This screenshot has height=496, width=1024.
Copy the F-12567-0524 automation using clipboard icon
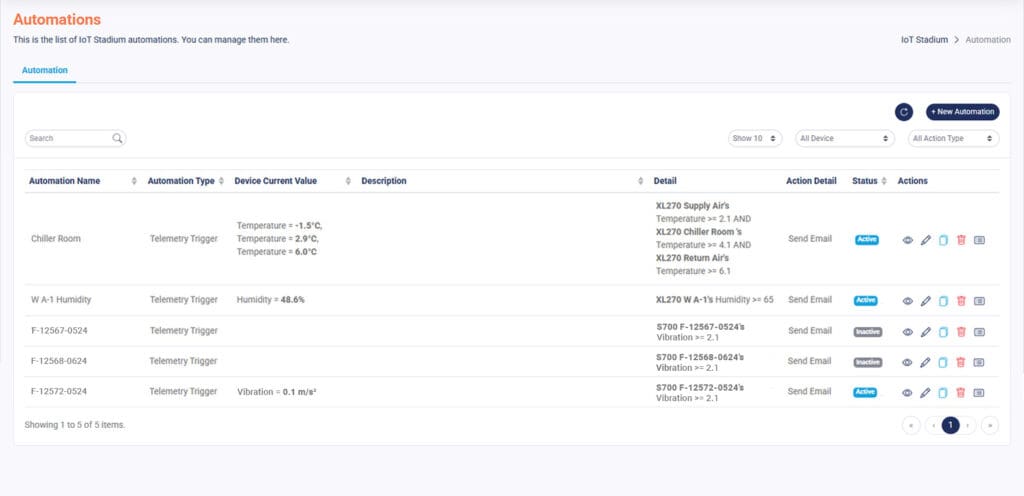[943, 331]
